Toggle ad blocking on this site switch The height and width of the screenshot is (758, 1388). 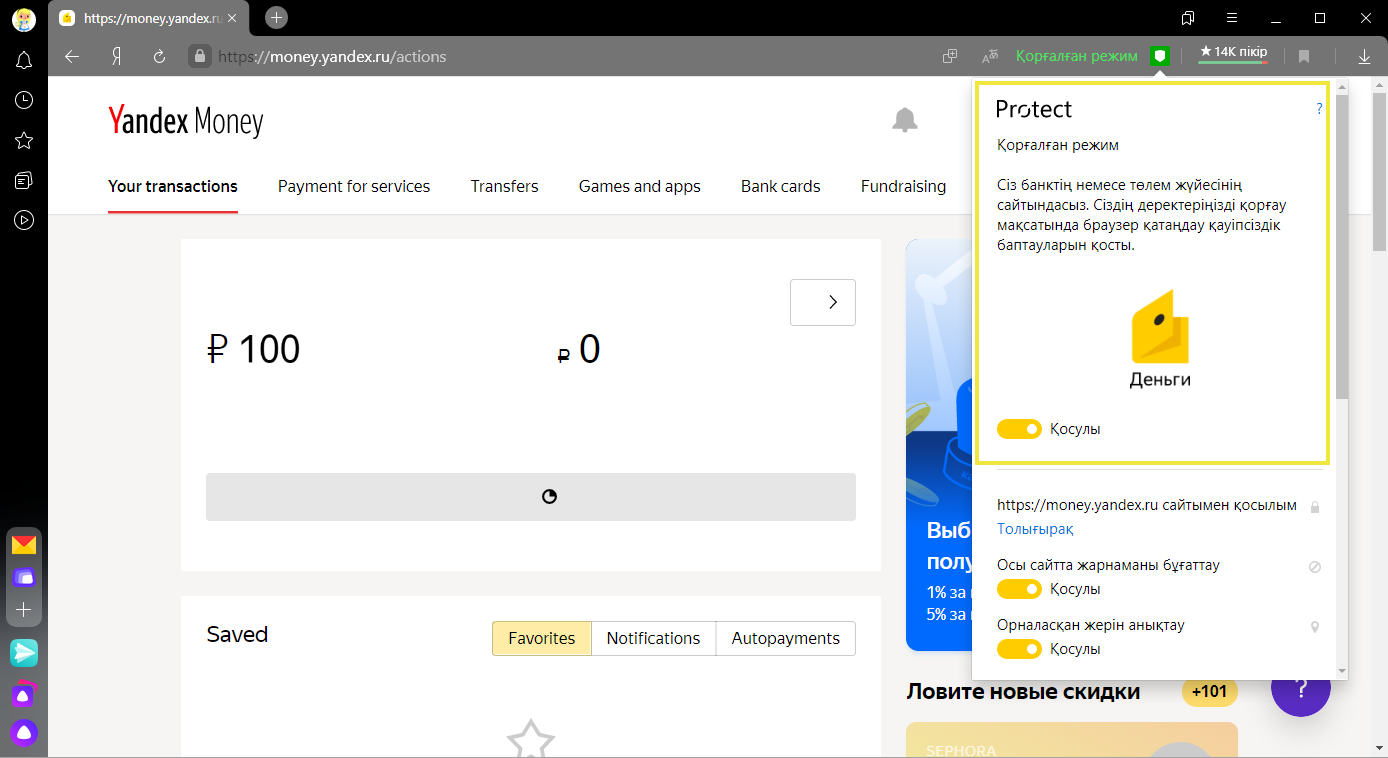click(1019, 589)
